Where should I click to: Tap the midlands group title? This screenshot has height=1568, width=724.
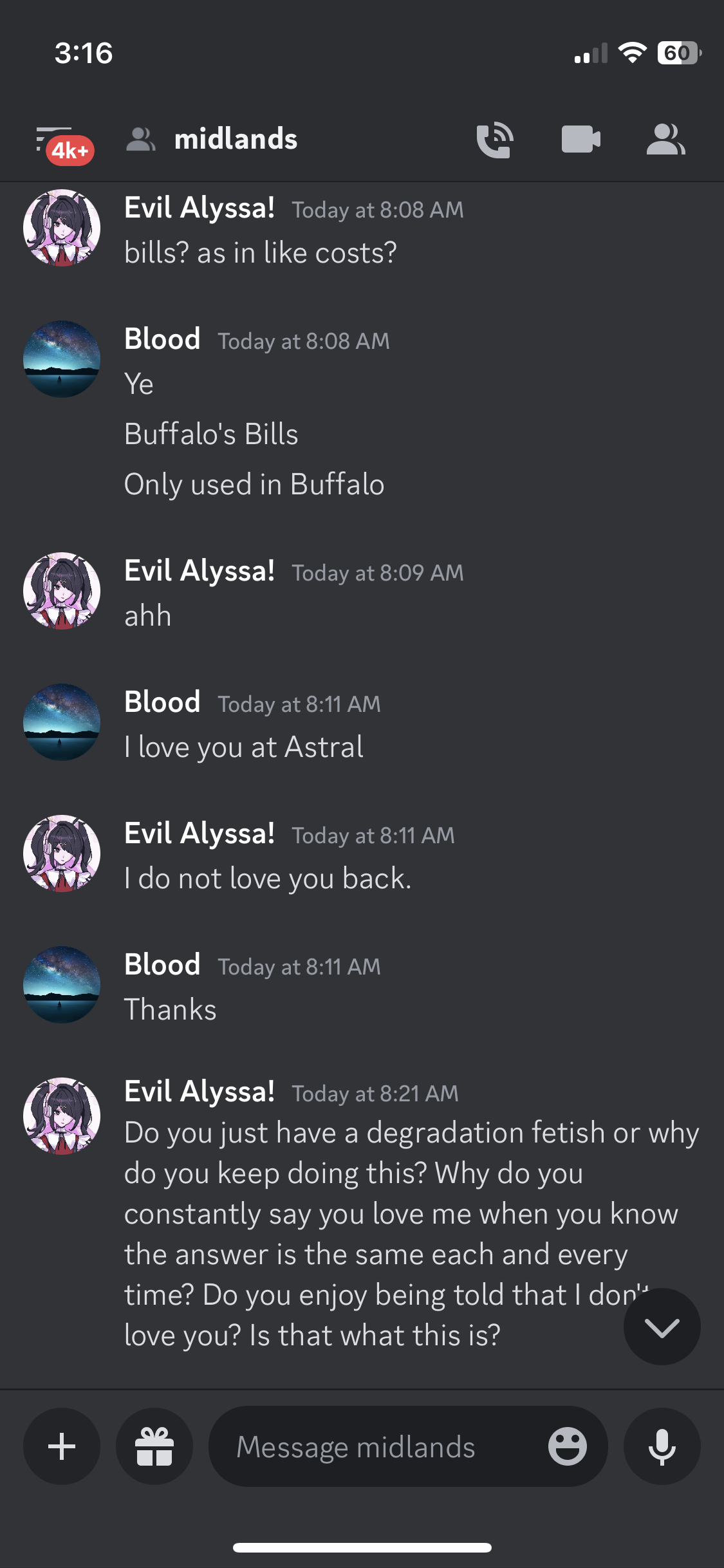click(236, 140)
